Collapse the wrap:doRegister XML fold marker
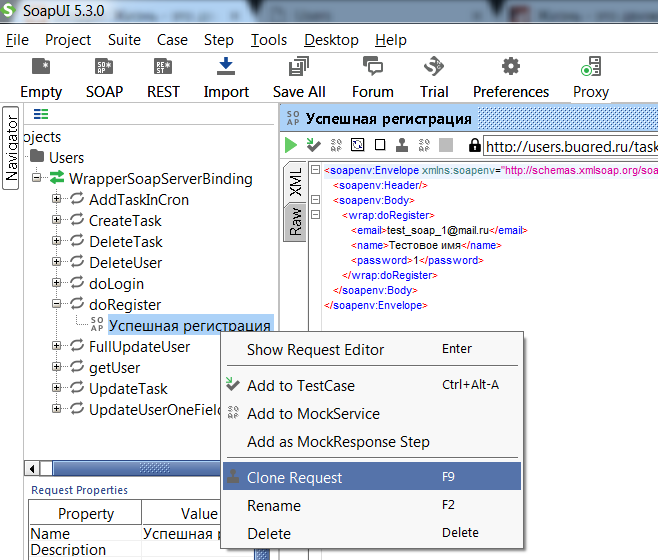658x560 pixels. point(315,215)
